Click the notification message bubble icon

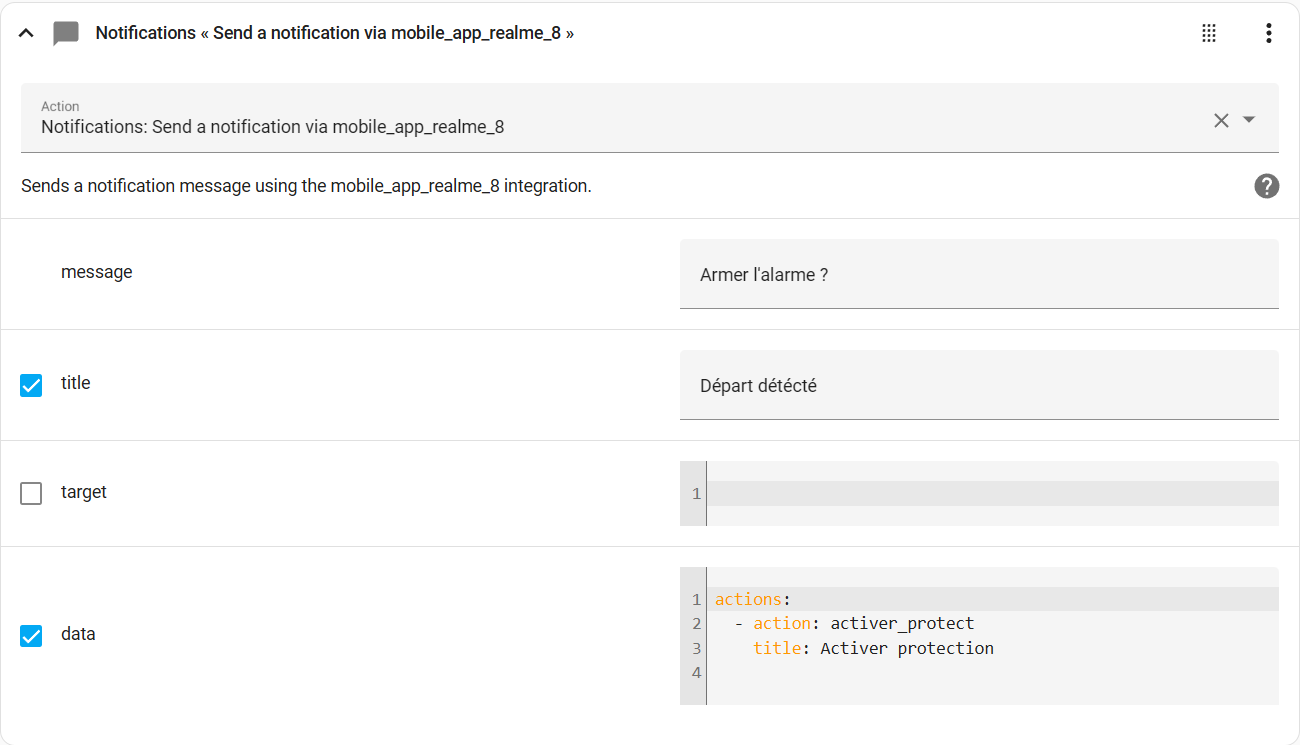tap(66, 34)
